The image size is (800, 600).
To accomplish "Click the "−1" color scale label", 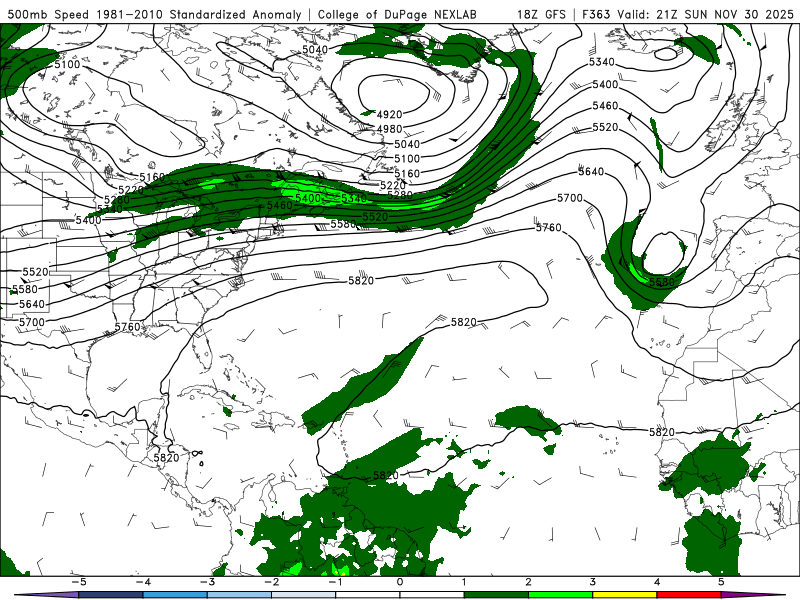I will [x=335, y=582].
